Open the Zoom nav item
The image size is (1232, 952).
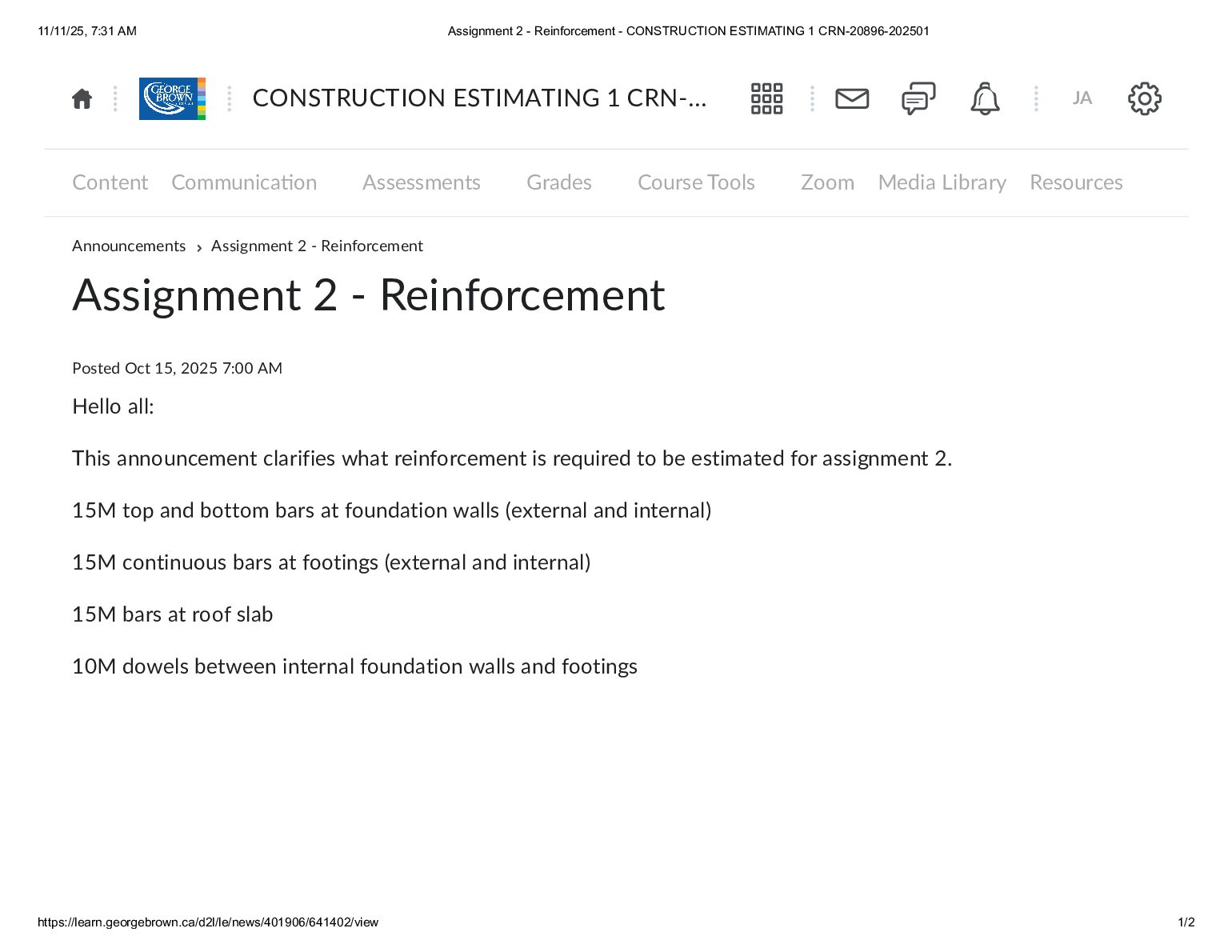(x=827, y=182)
